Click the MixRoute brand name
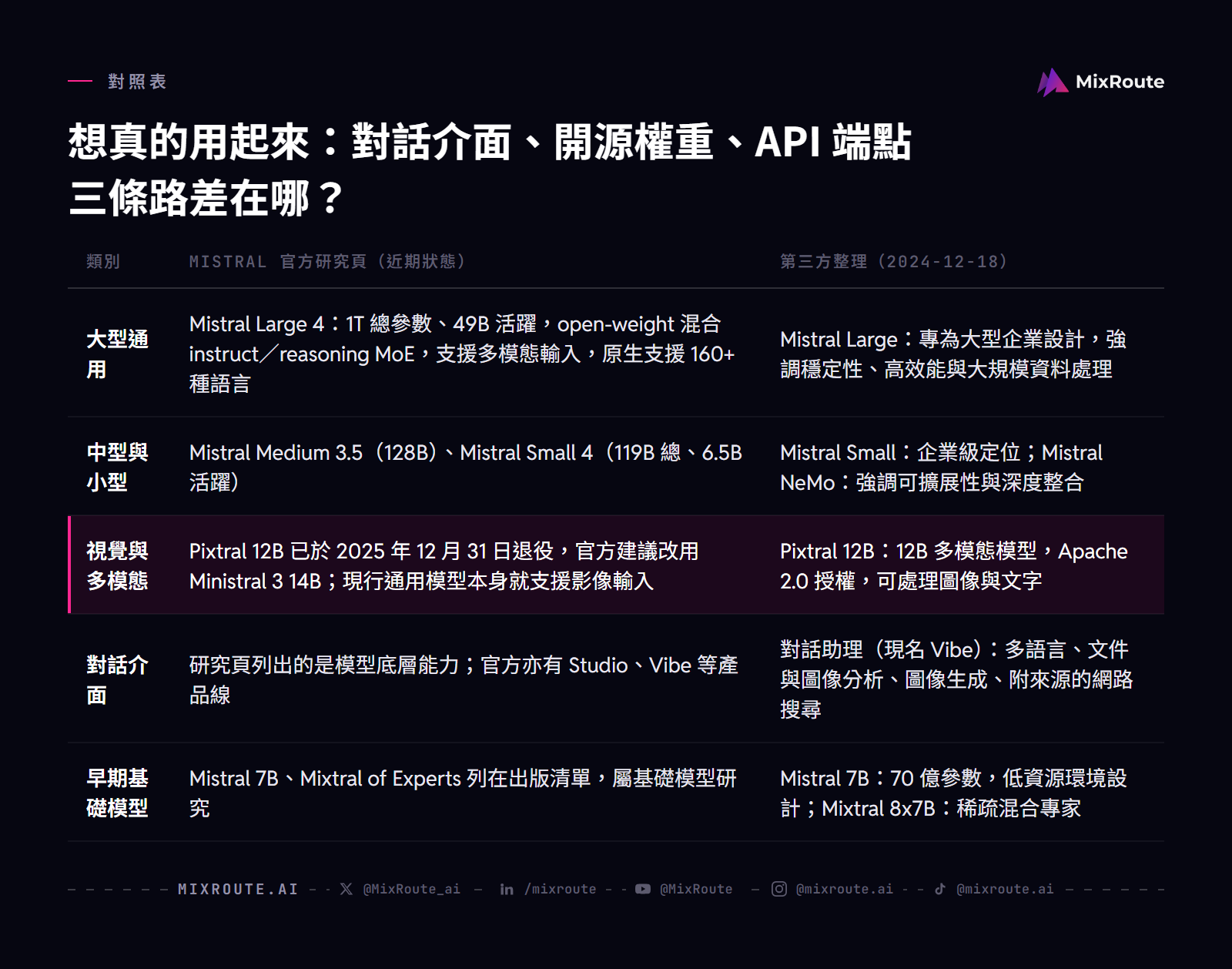 pos(1120,82)
